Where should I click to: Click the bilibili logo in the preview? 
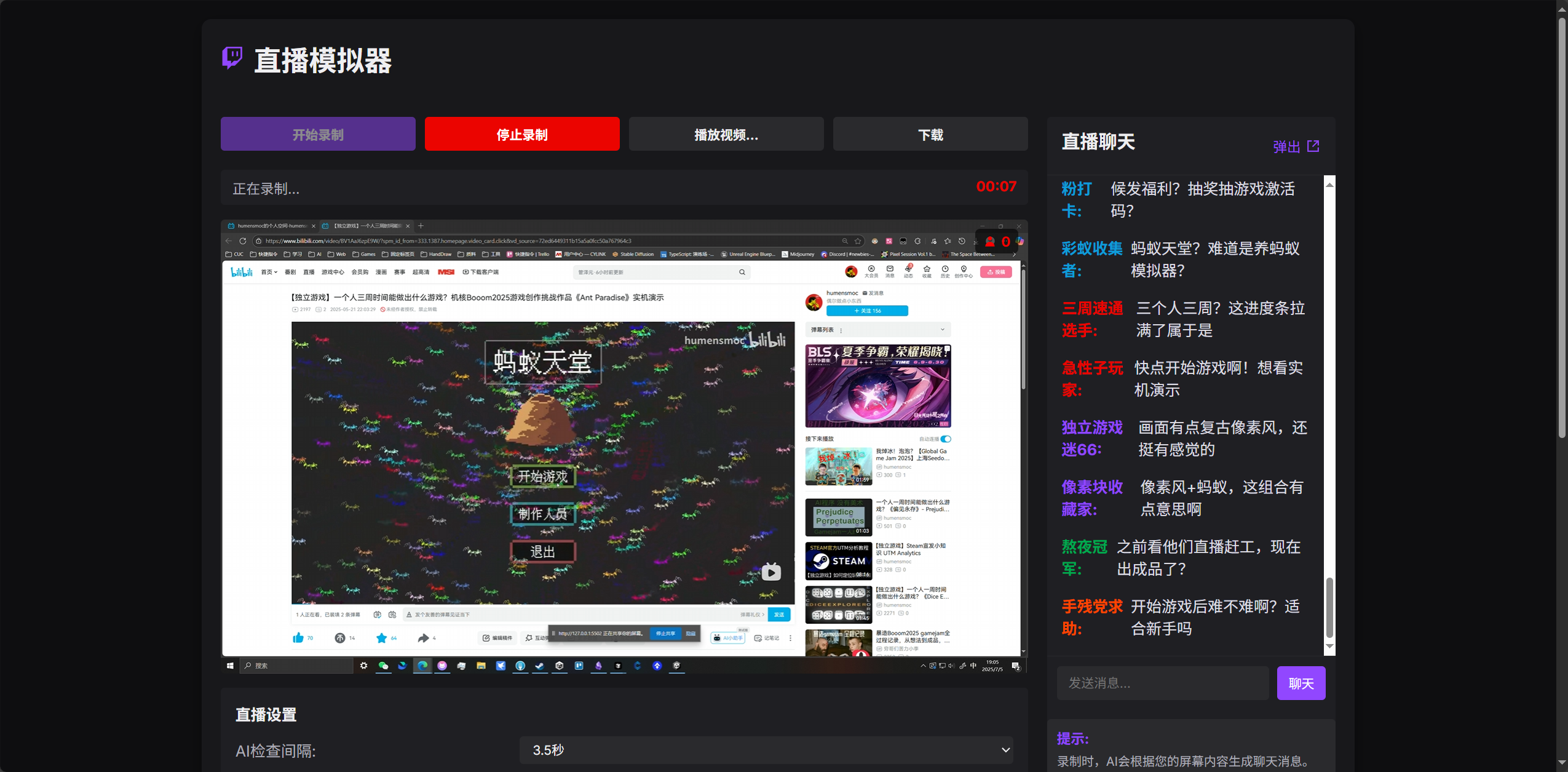[x=242, y=272]
